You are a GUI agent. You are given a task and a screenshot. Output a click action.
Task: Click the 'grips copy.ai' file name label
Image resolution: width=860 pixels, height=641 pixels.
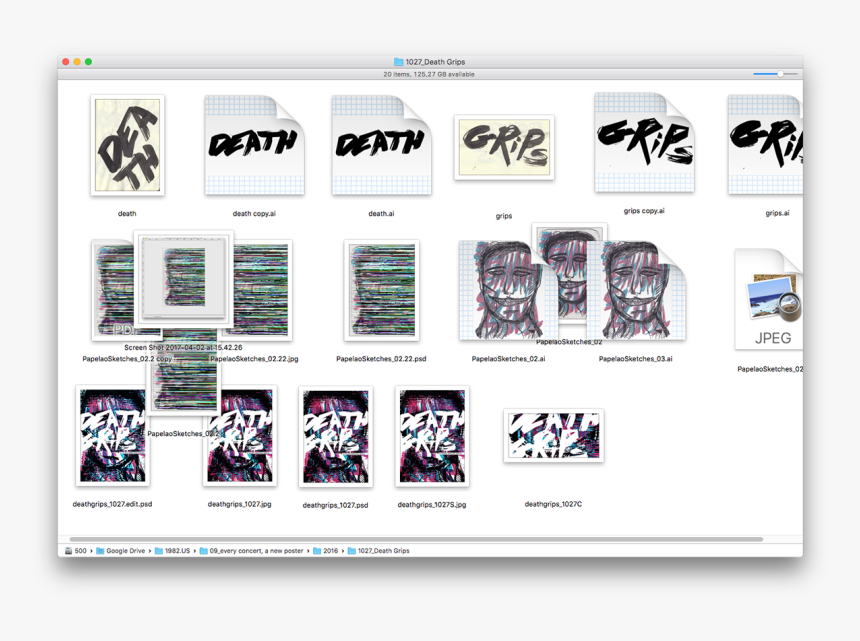644,211
